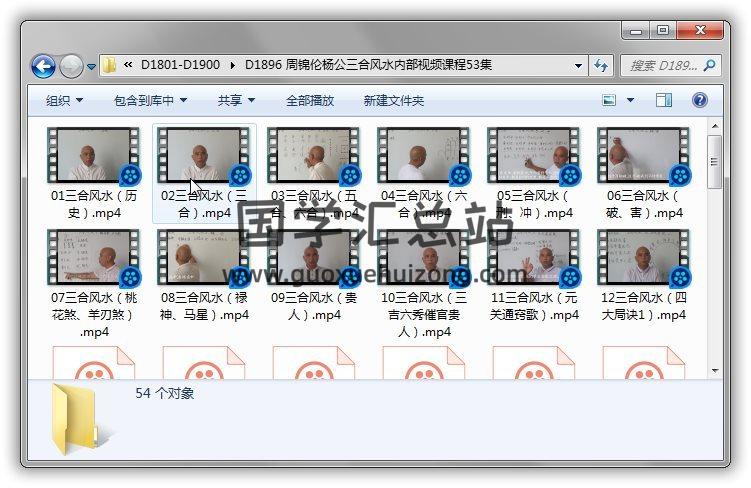Click scrollbar down arrow

715,371
